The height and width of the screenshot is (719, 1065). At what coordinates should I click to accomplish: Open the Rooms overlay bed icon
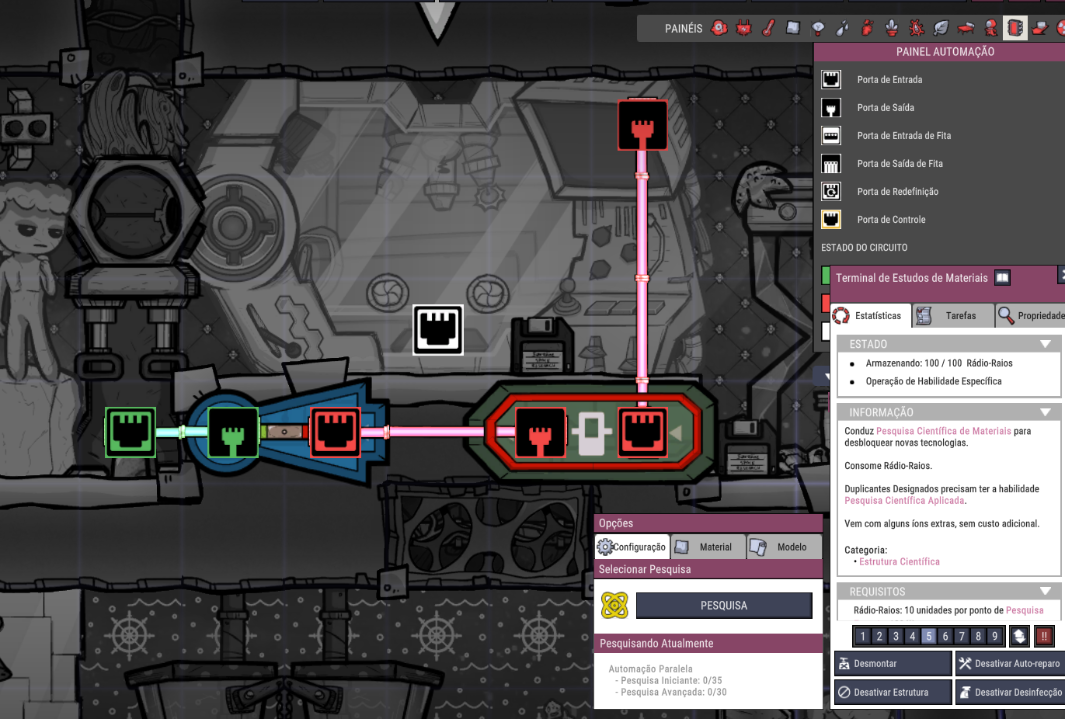pos(965,28)
